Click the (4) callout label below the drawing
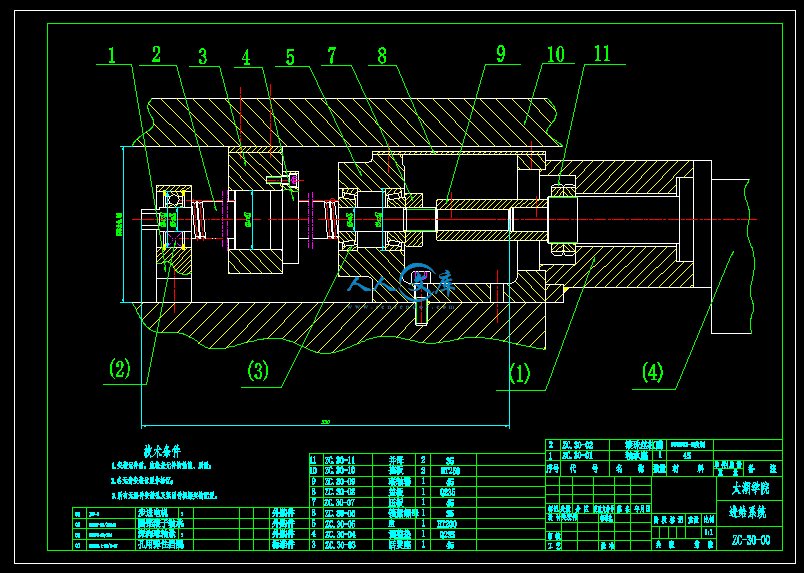804x573 pixels. 653,372
